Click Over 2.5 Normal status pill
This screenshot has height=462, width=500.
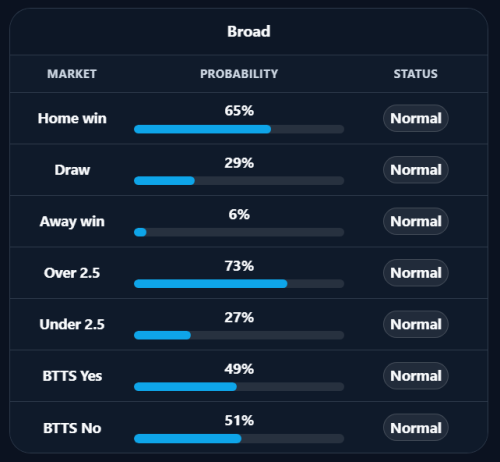point(415,273)
